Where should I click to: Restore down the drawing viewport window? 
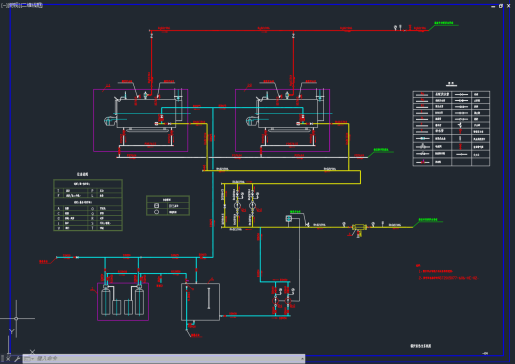click(501, 6)
